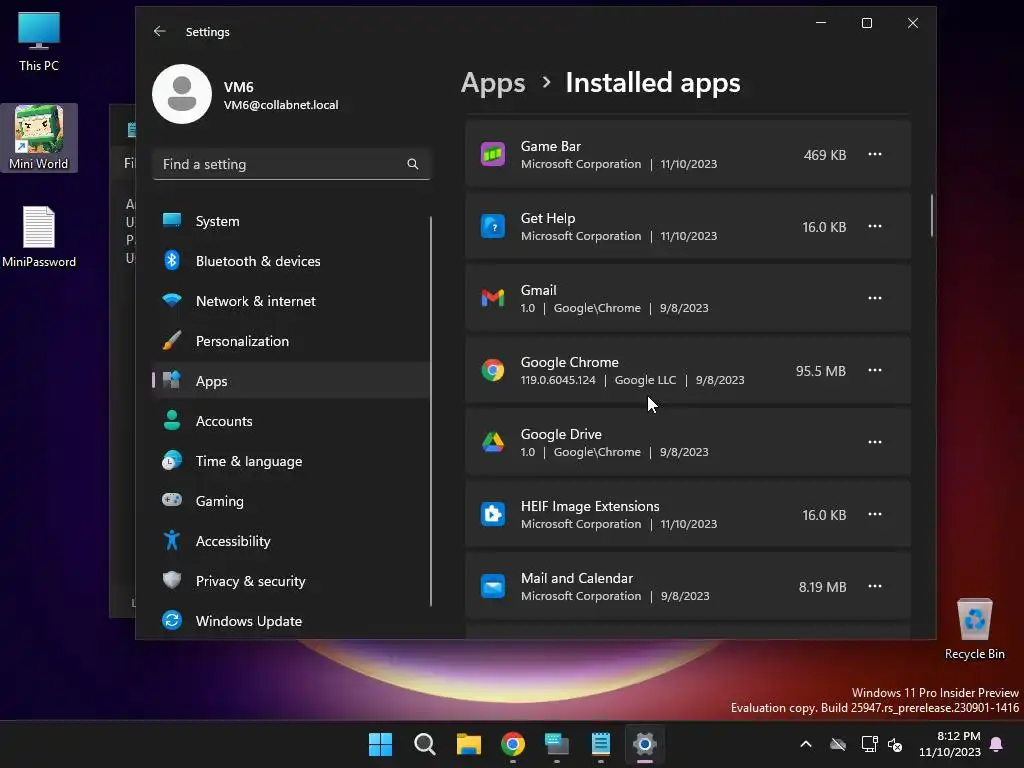Show hidden system tray icons
Screen dimensions: 1024x768
tap(806, 744)
